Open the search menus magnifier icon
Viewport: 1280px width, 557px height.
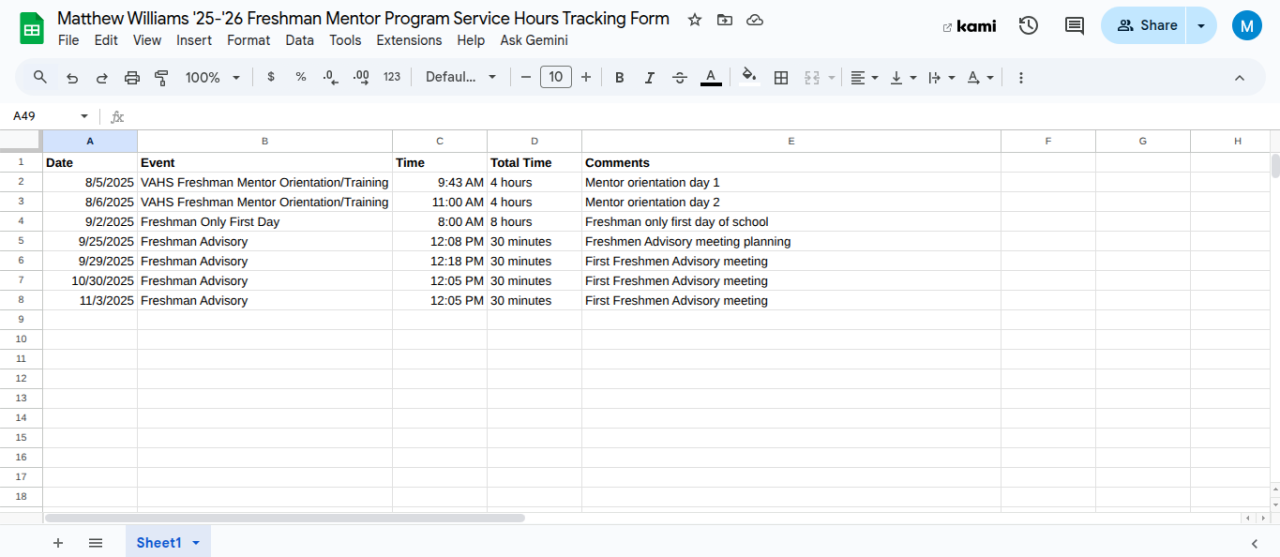[40, 77]
